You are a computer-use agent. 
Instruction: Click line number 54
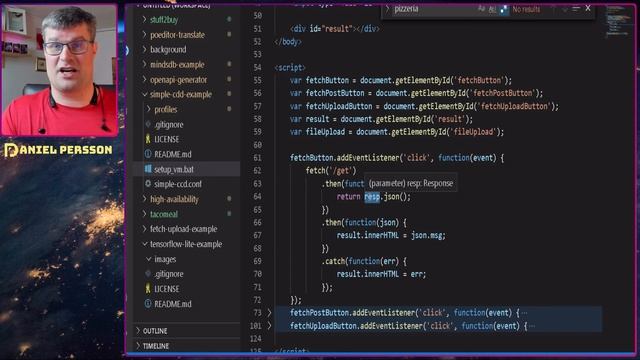(257, 67)
